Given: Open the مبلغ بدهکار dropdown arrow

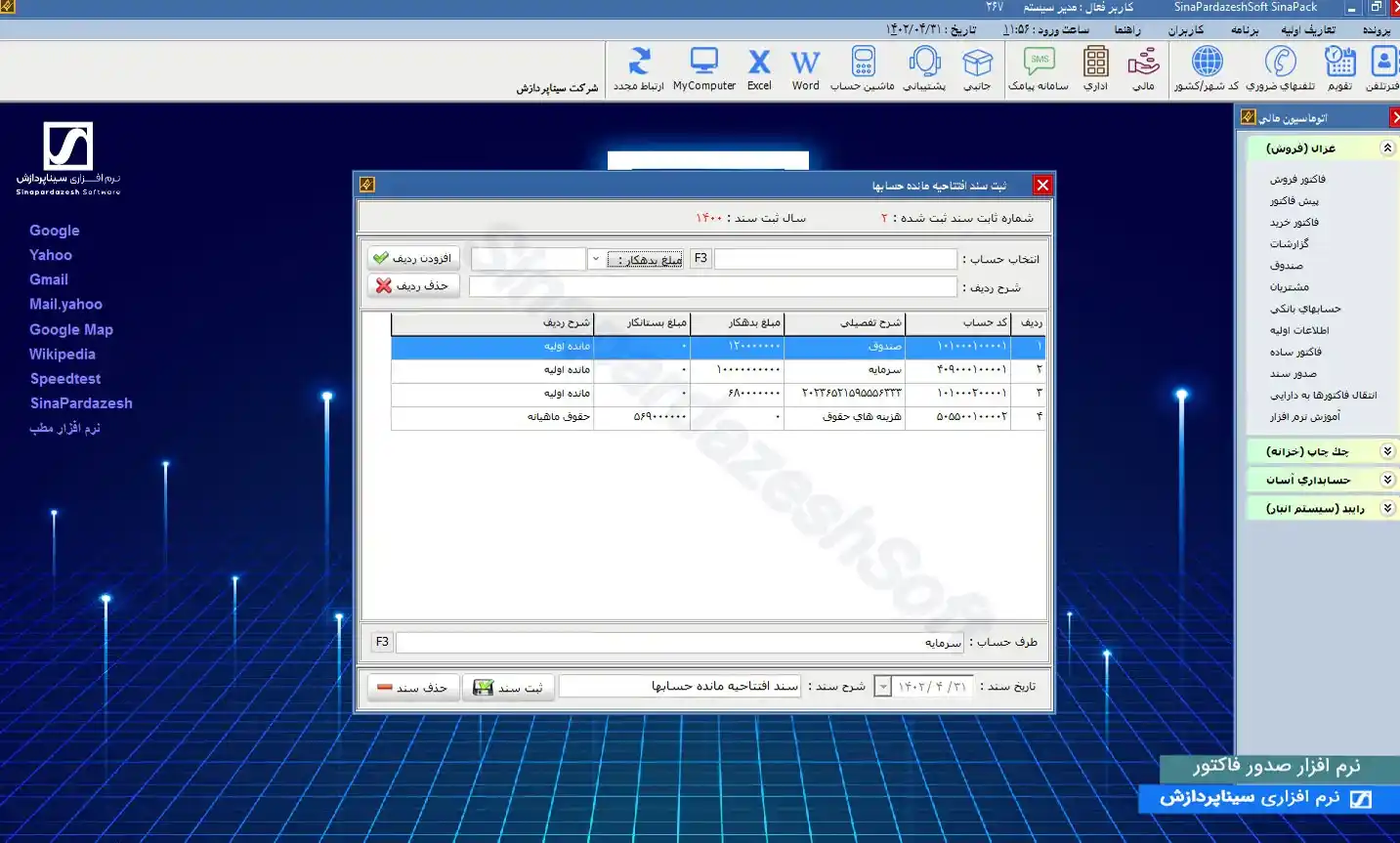Looking at the screenshot, I should (x=595, y=259).
